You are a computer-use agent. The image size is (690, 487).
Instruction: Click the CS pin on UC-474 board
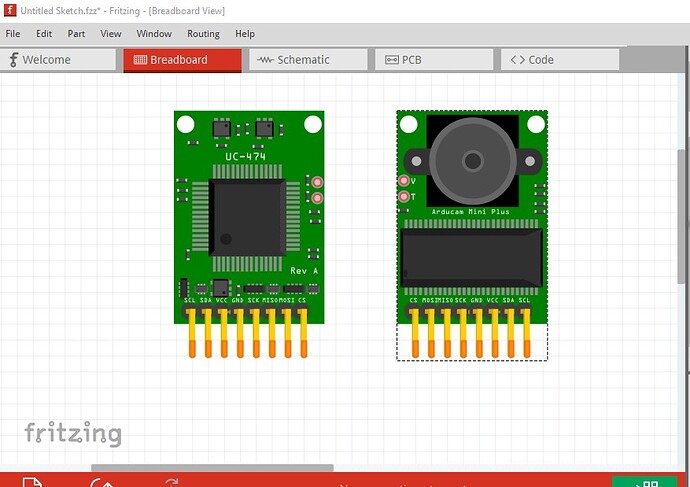(x=303, y=333)
